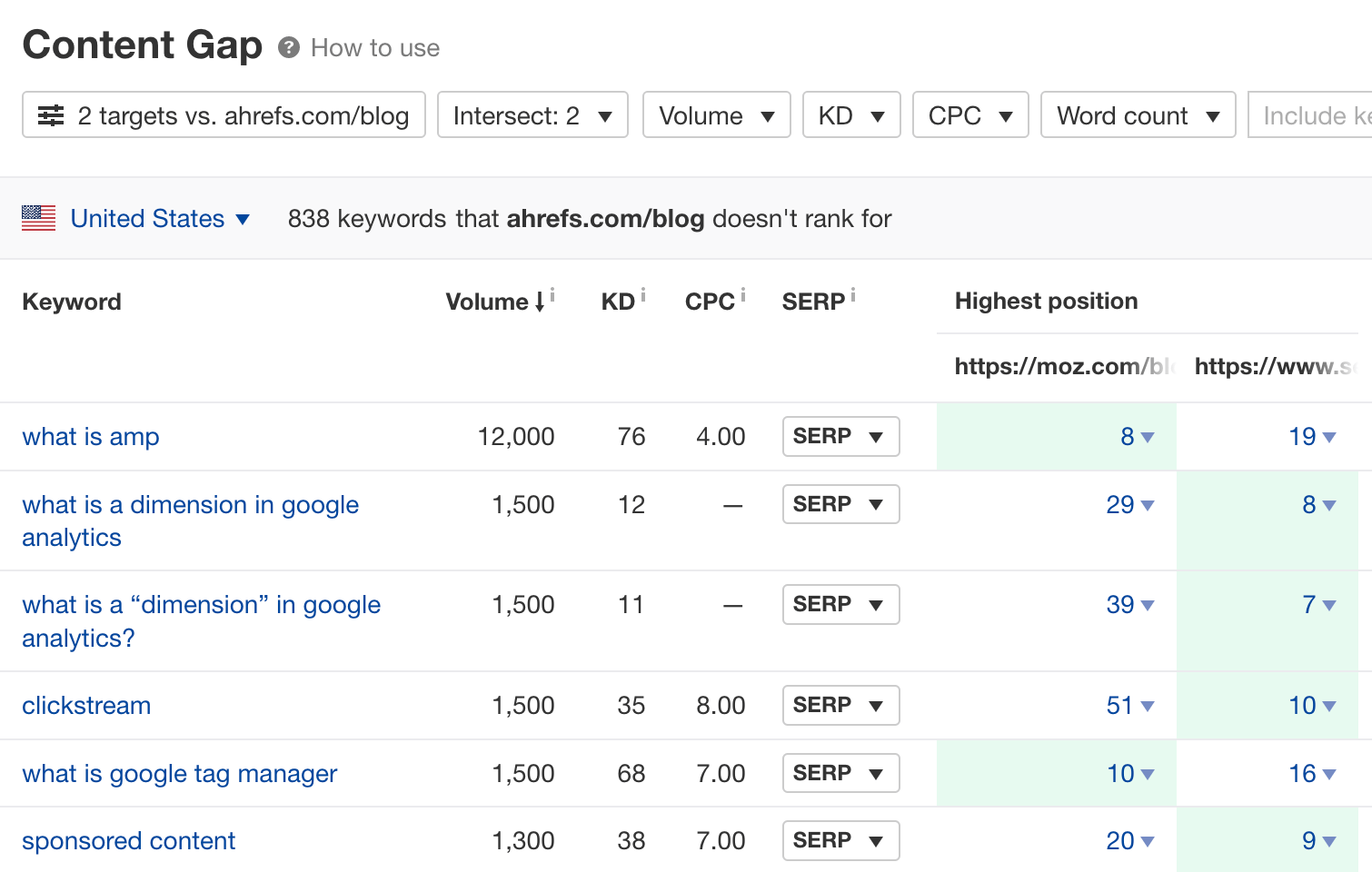Click the United States flag icon

tap(38, 218)
